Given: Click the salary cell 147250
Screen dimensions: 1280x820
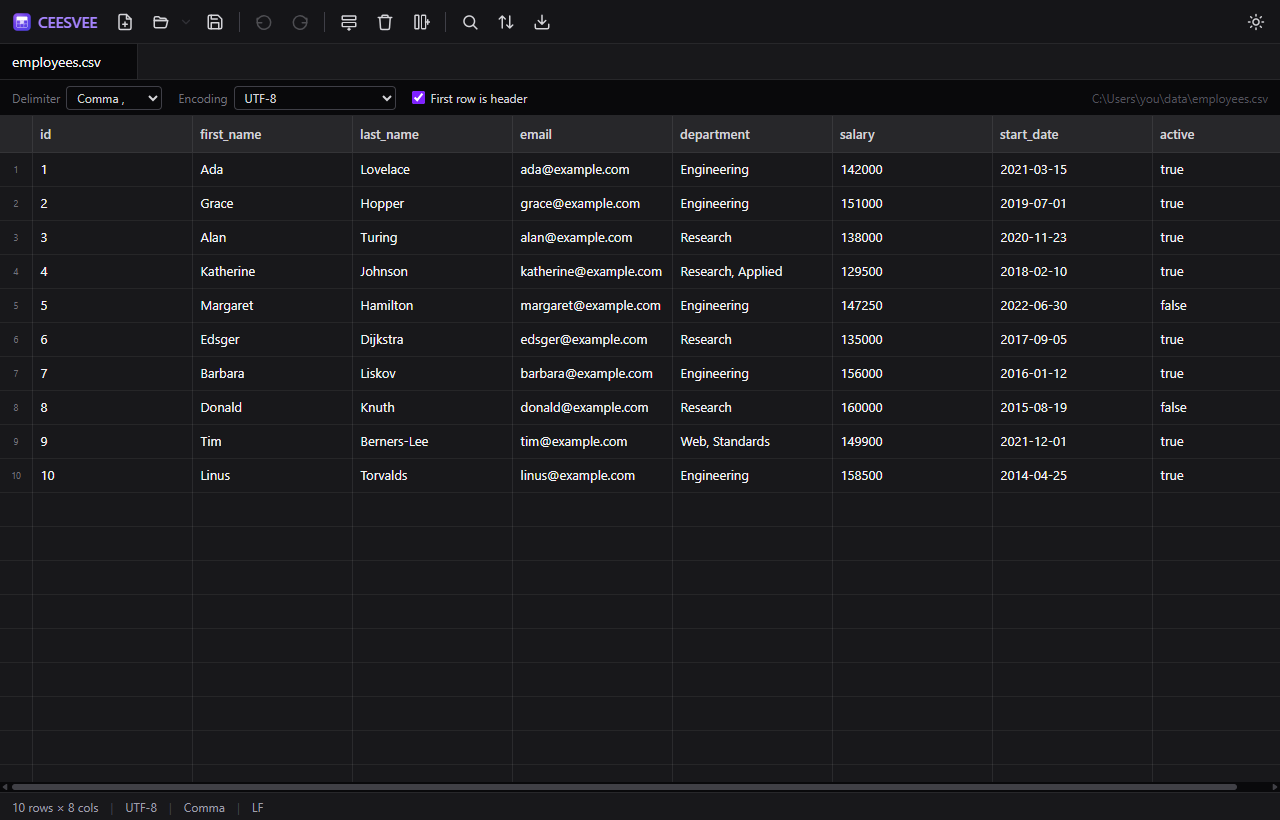Looking at the screenshot, I should point(912,306).
